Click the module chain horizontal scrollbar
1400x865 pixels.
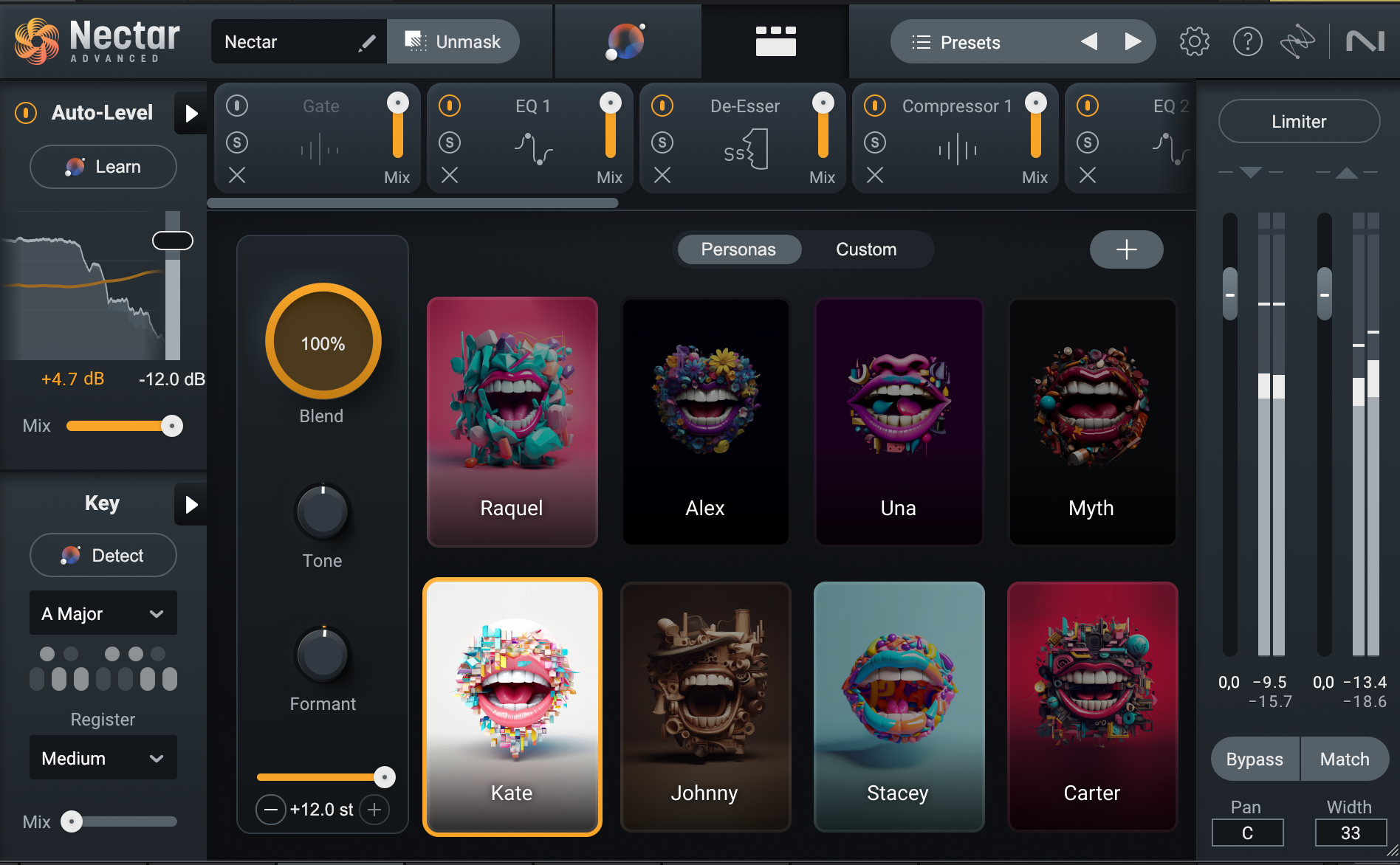pos(413,203)
